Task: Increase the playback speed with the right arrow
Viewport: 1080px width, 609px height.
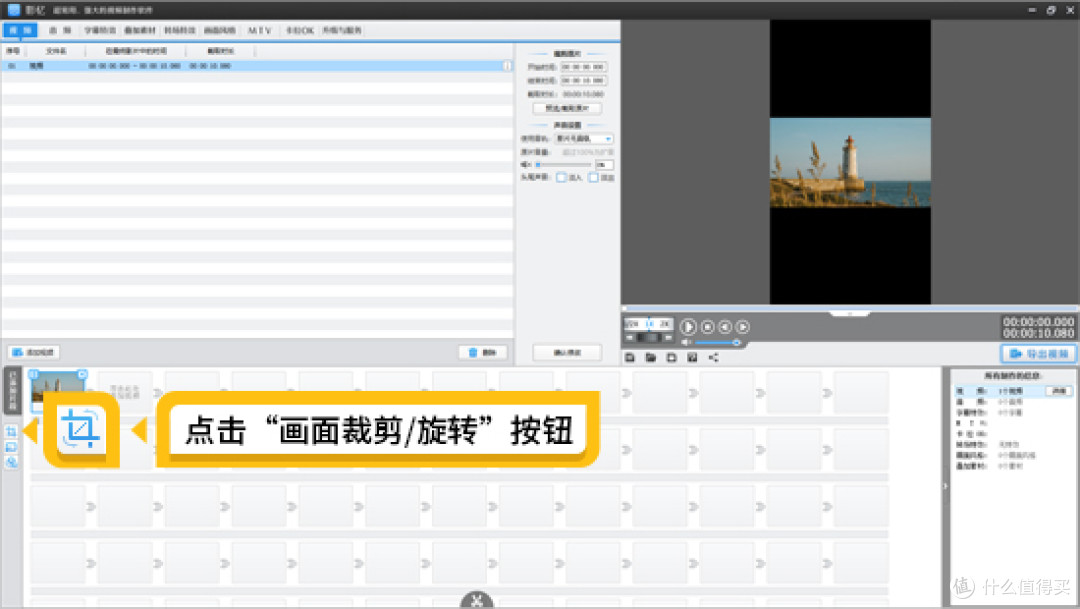Action: 667,338
